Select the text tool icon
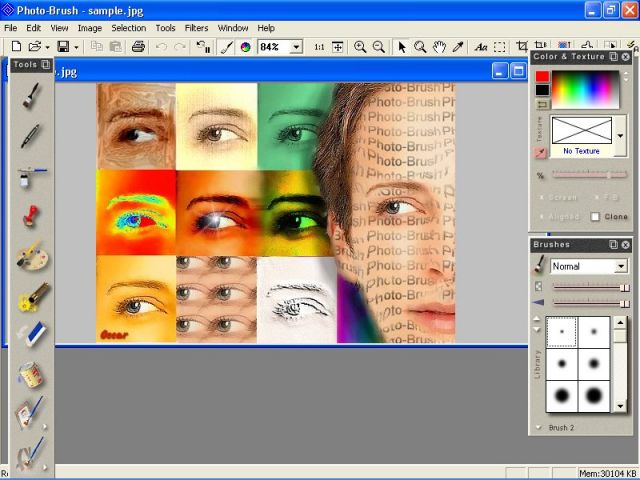This screenshot has width=640, height=480. (x=481, y=47)
